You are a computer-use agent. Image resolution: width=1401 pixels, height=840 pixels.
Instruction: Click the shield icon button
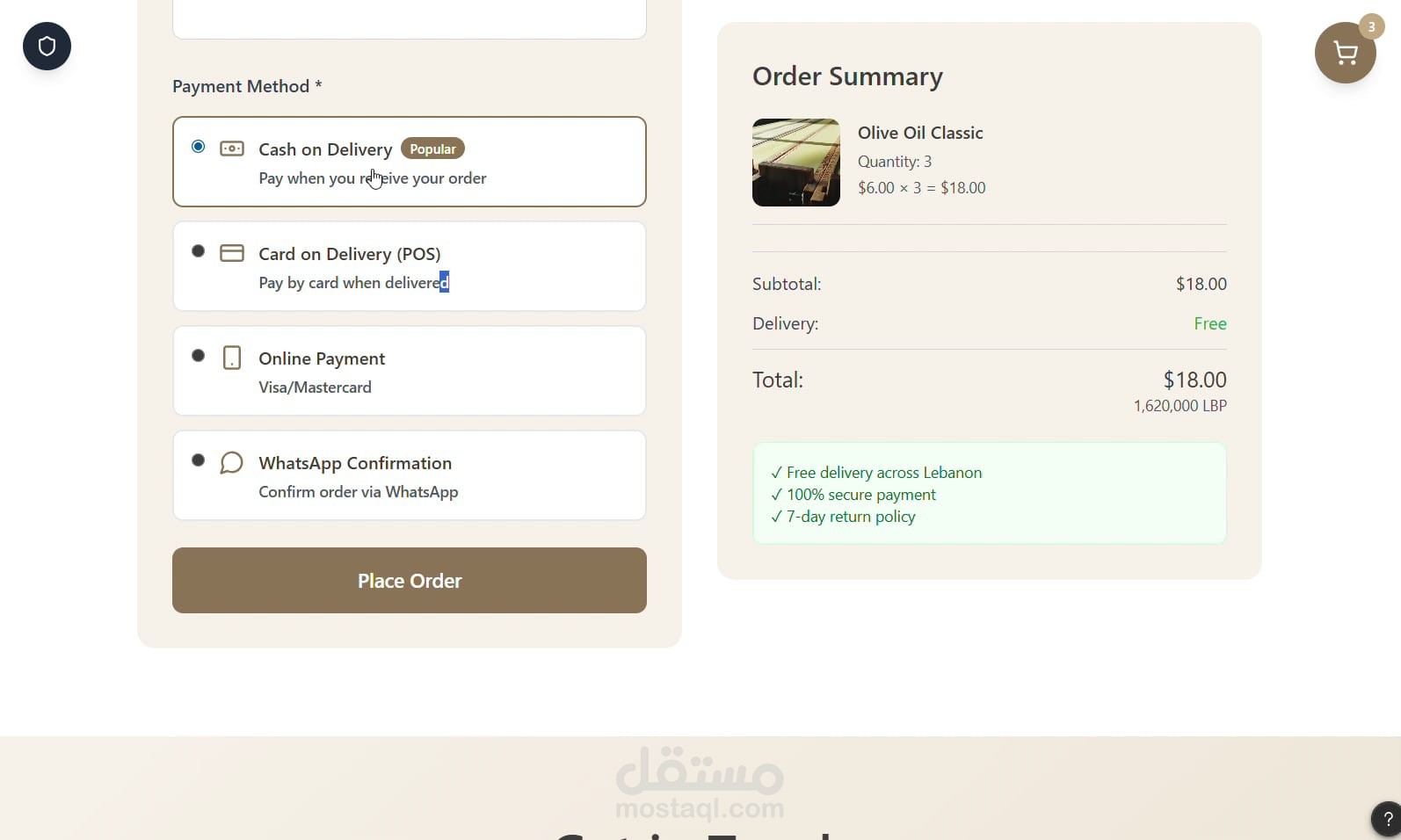(x=47, y=47)
